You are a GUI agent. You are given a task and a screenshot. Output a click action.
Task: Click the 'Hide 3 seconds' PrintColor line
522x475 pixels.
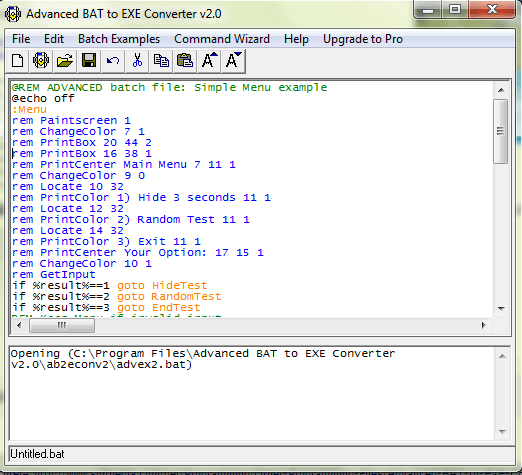[x=141, y=198]
